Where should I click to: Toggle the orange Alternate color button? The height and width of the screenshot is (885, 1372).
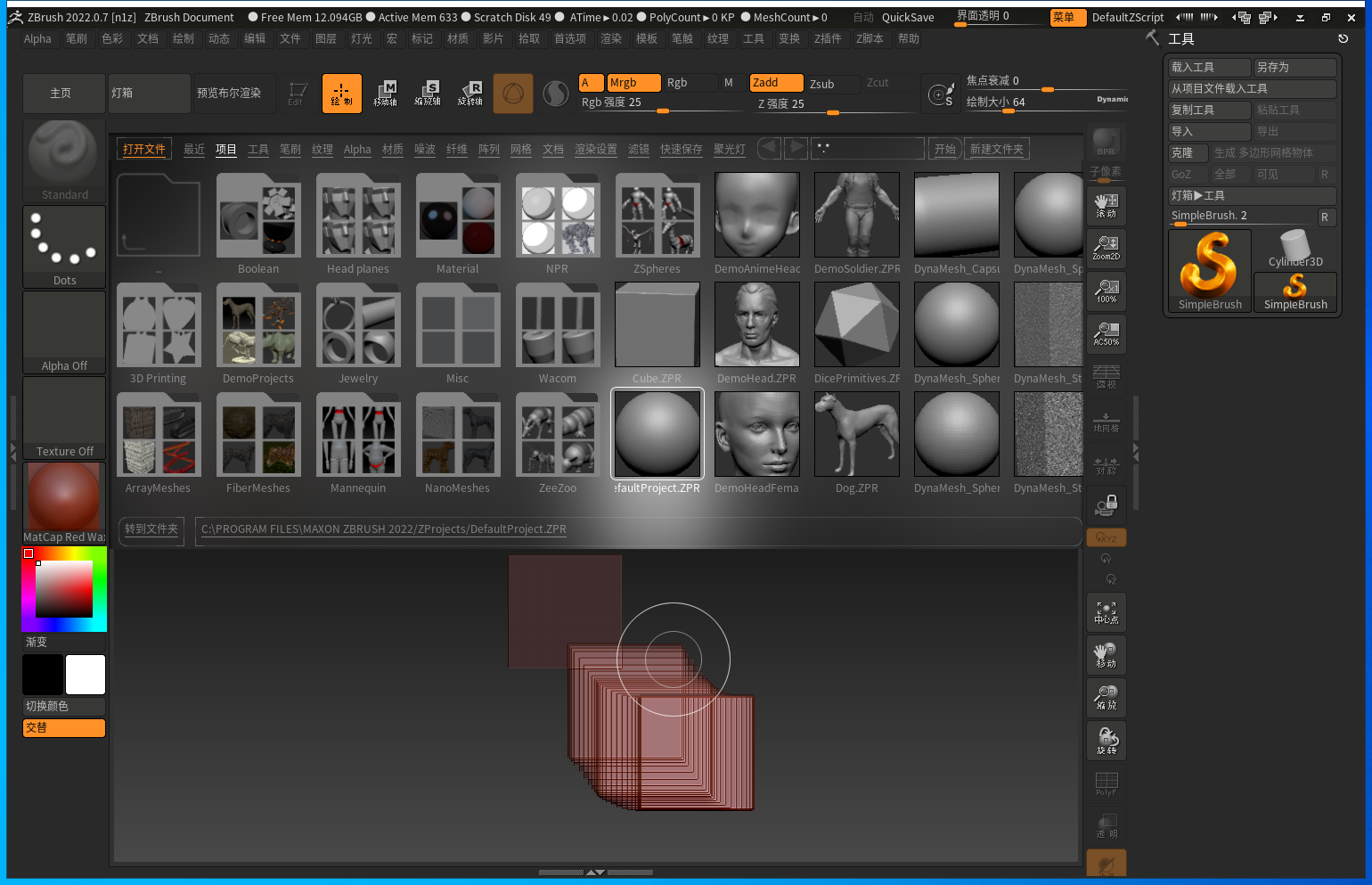pyautogui.click(x=64, y=728)
